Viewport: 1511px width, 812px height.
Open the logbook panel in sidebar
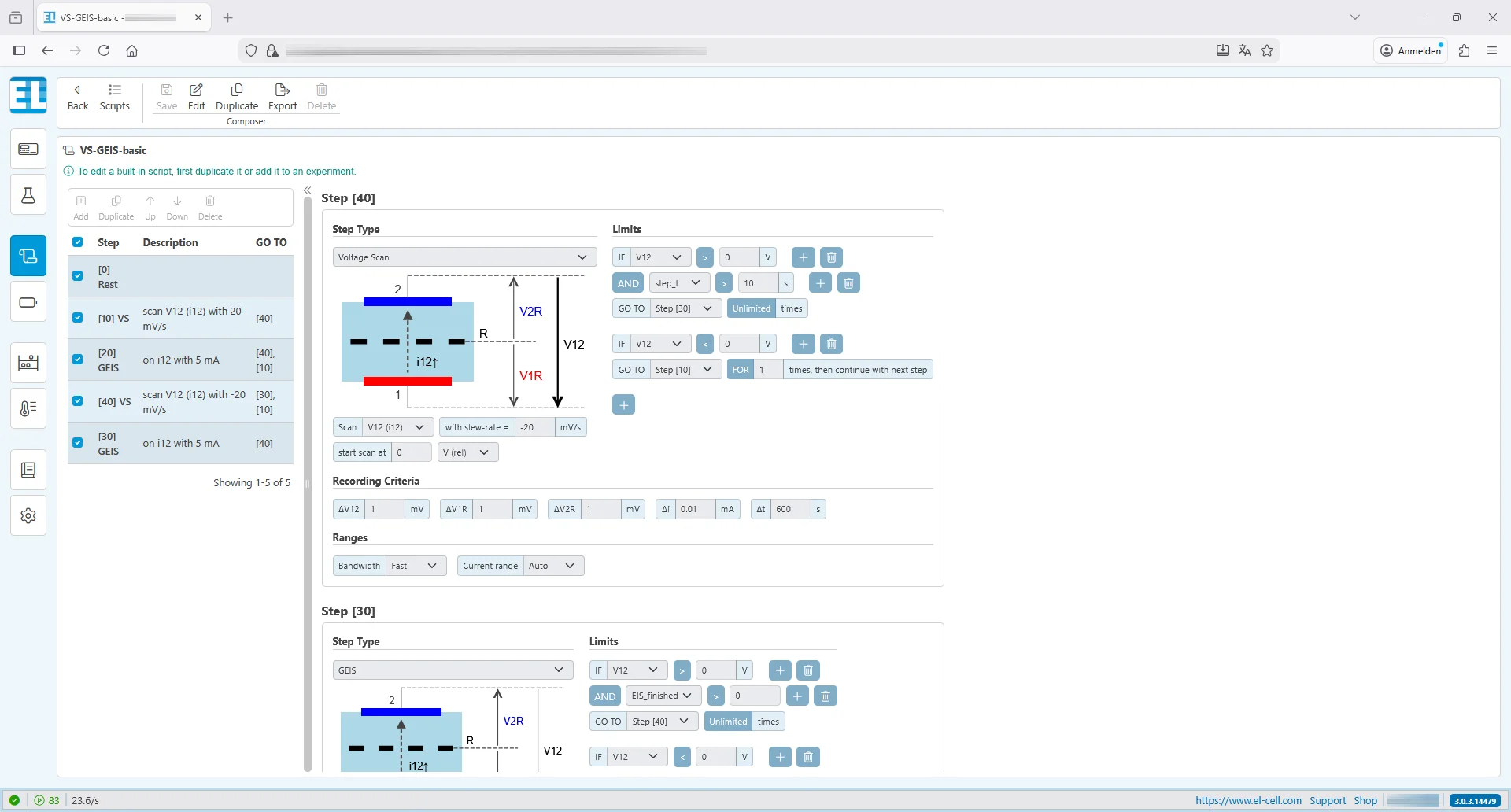point(28,470)
